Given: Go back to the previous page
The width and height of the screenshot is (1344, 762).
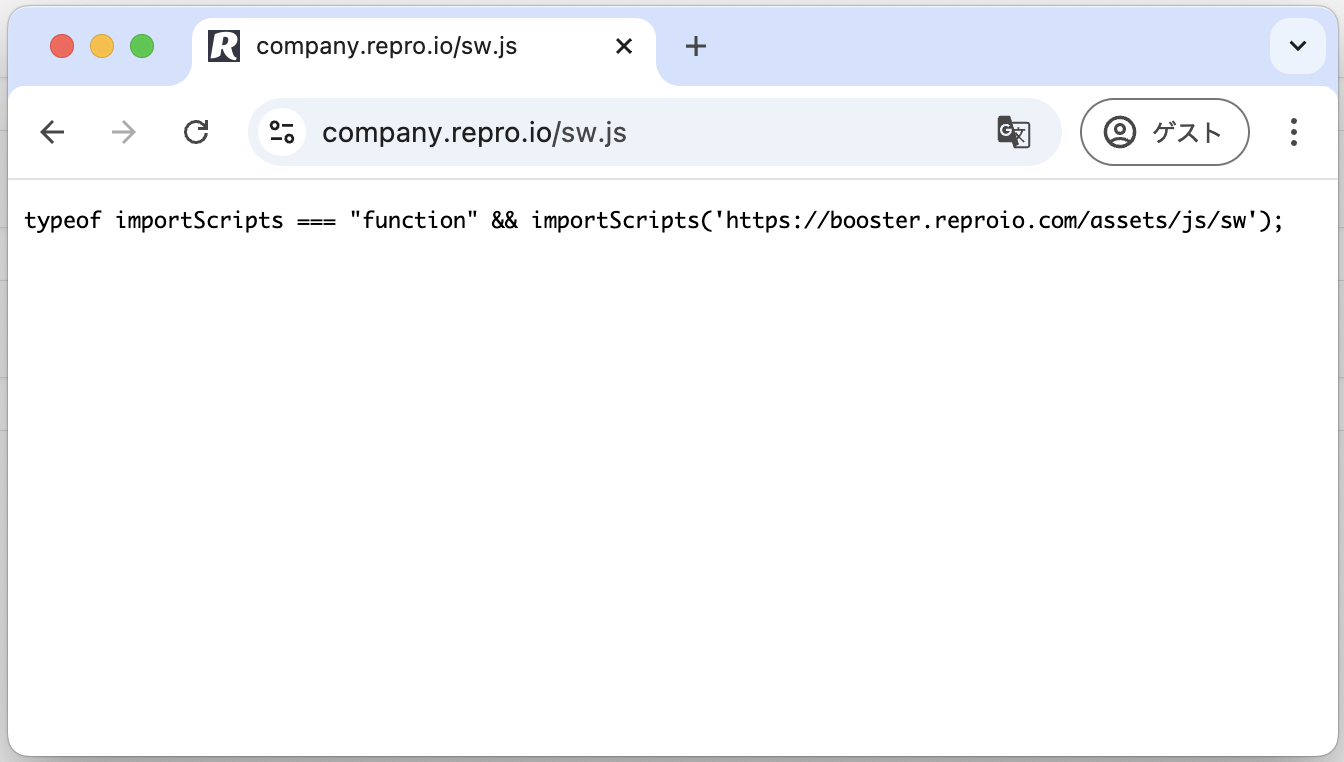Looking at the screenshot, I should tap(52, 132).
